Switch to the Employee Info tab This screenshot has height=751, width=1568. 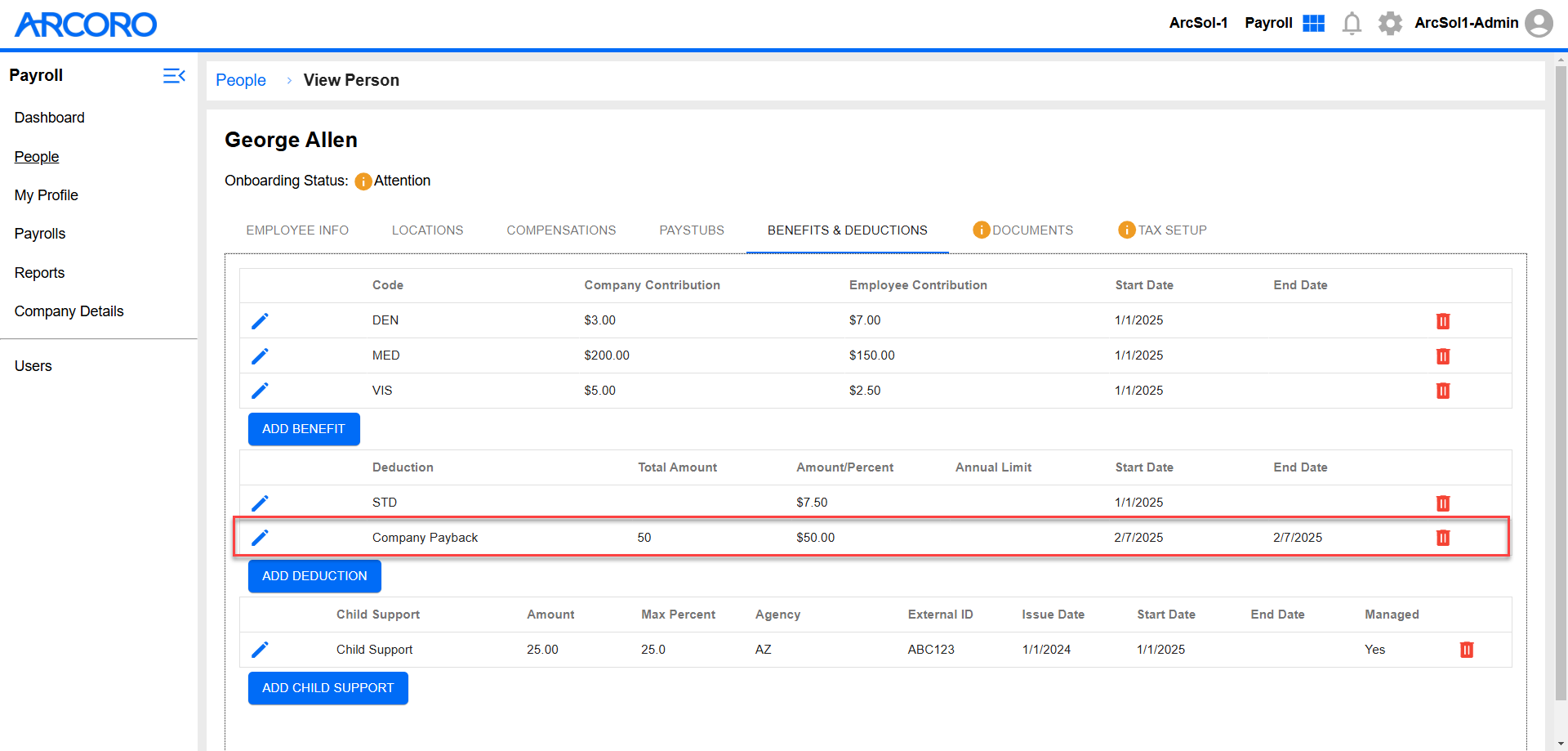coord(297,230)
